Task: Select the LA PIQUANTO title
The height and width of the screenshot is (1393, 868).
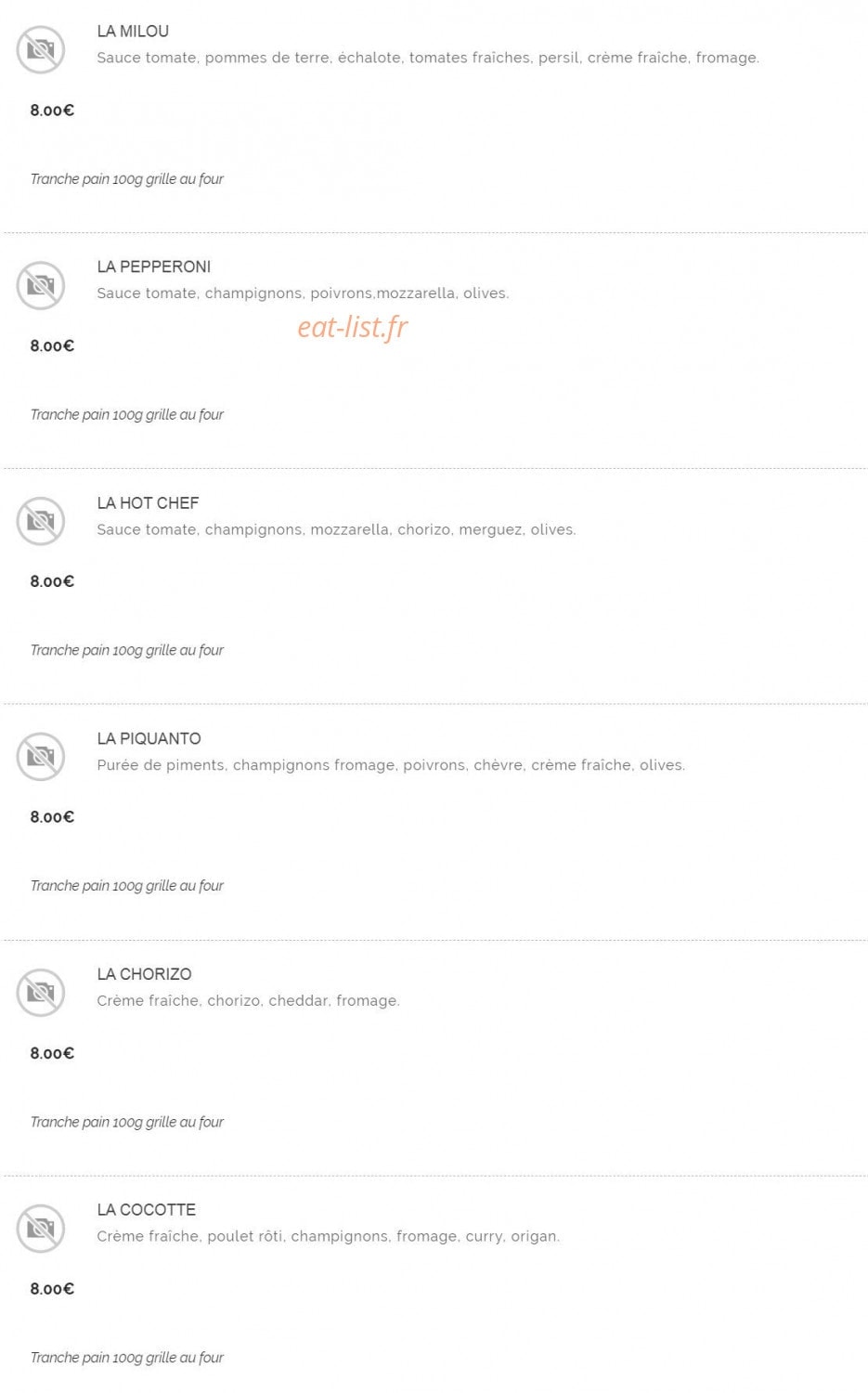Action: [x=149, y=739]
